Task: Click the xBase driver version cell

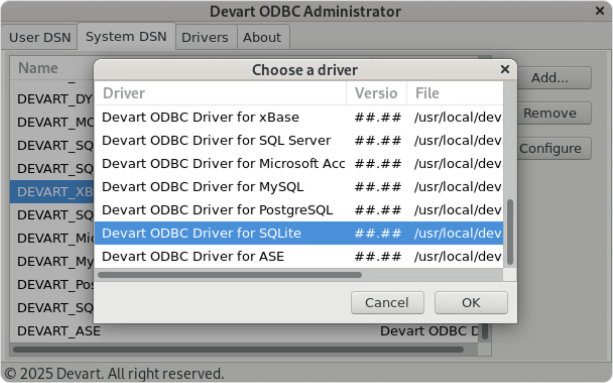Action: point(378,117)
